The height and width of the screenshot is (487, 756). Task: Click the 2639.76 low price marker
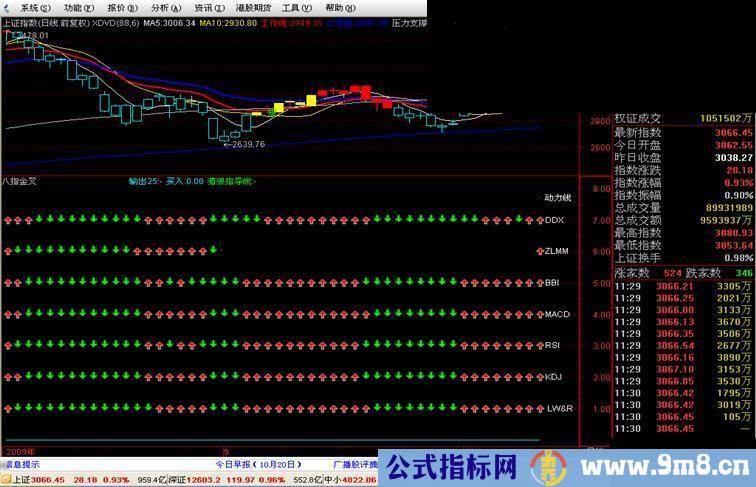pyautogui.click(x=247, y=145)
